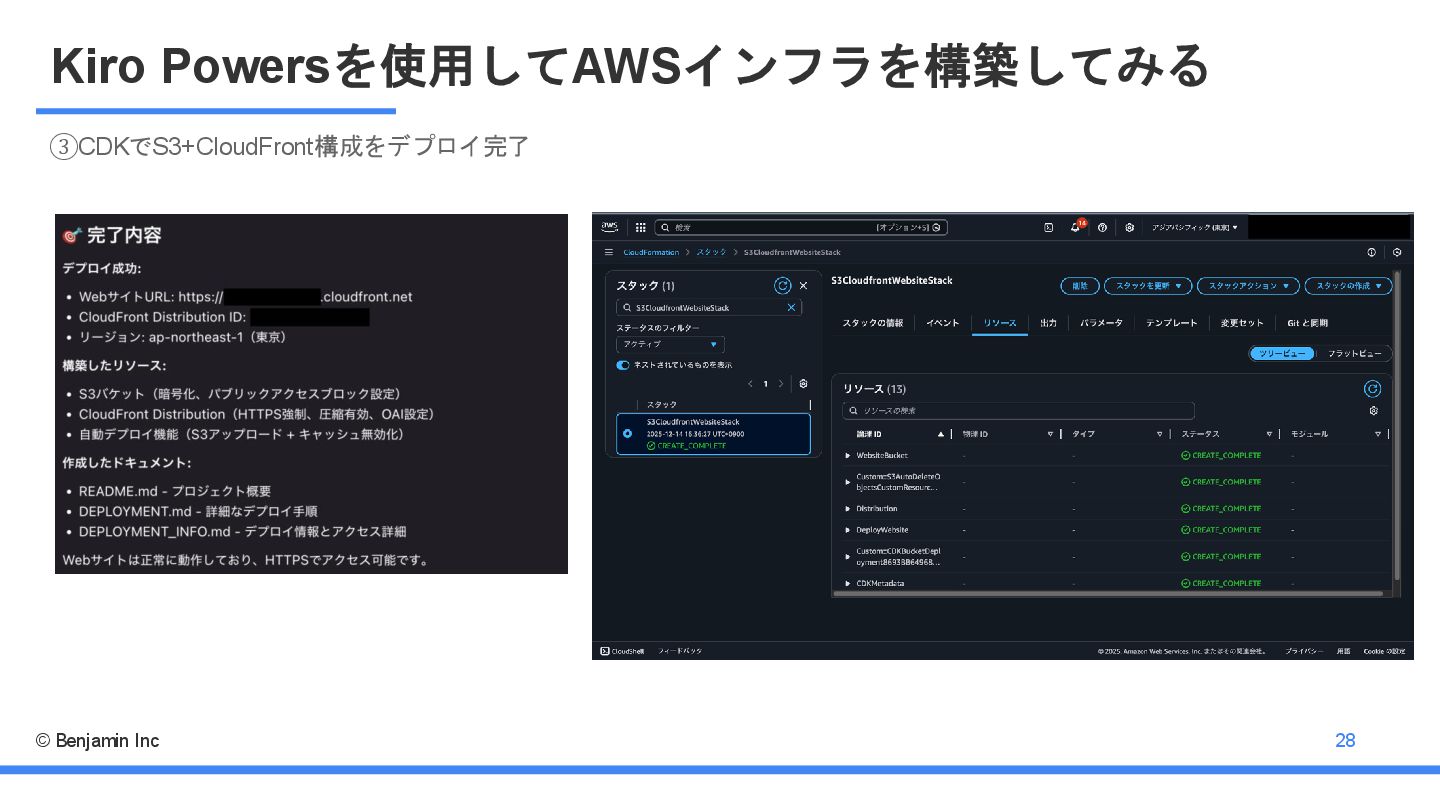Open the Asia Pacific (Tokyo) region selector
This screenshot has width=1440, height=811.
click(1194, 227)
